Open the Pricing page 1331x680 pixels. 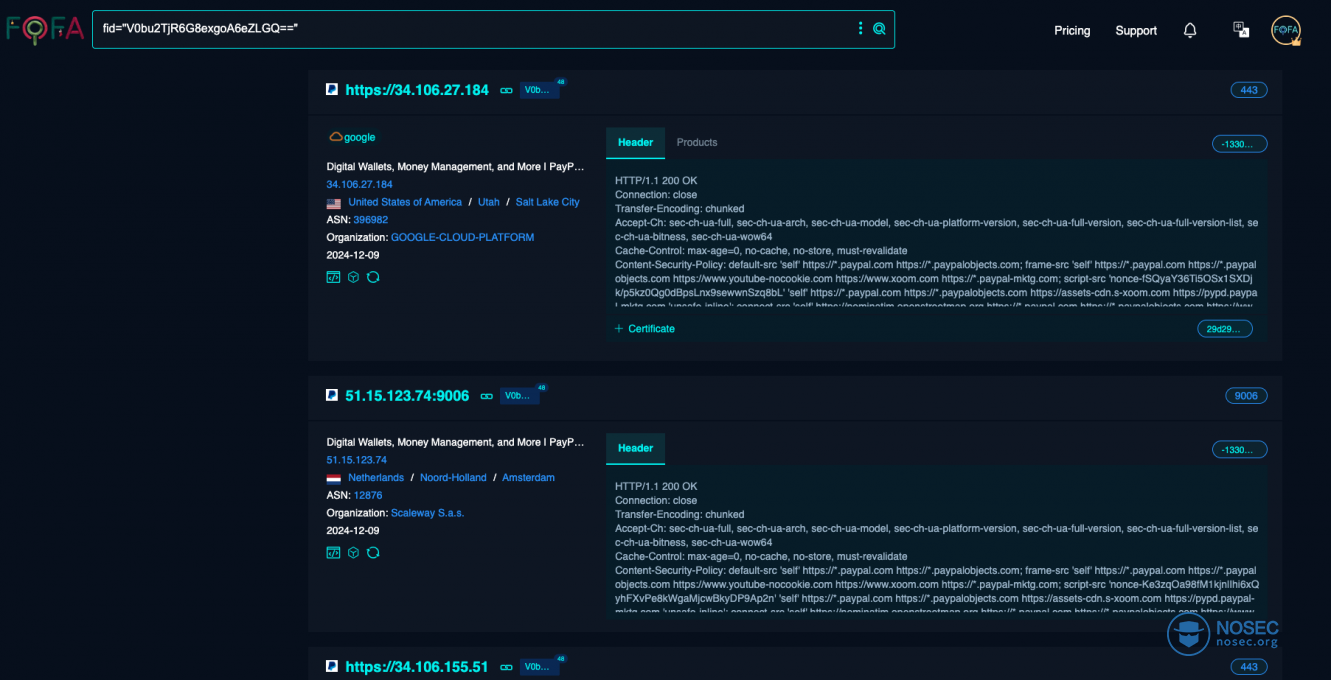point(1072,30)
